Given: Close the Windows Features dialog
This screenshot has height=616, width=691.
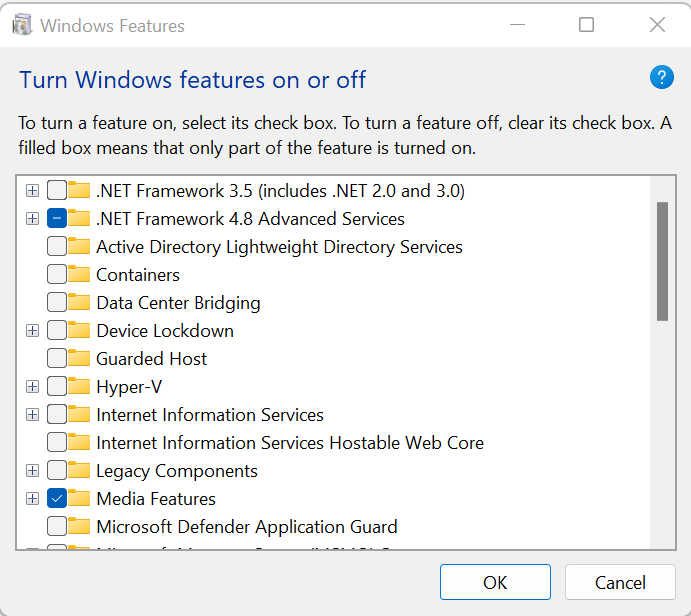Looking at the screenshot, I should 657,25.
